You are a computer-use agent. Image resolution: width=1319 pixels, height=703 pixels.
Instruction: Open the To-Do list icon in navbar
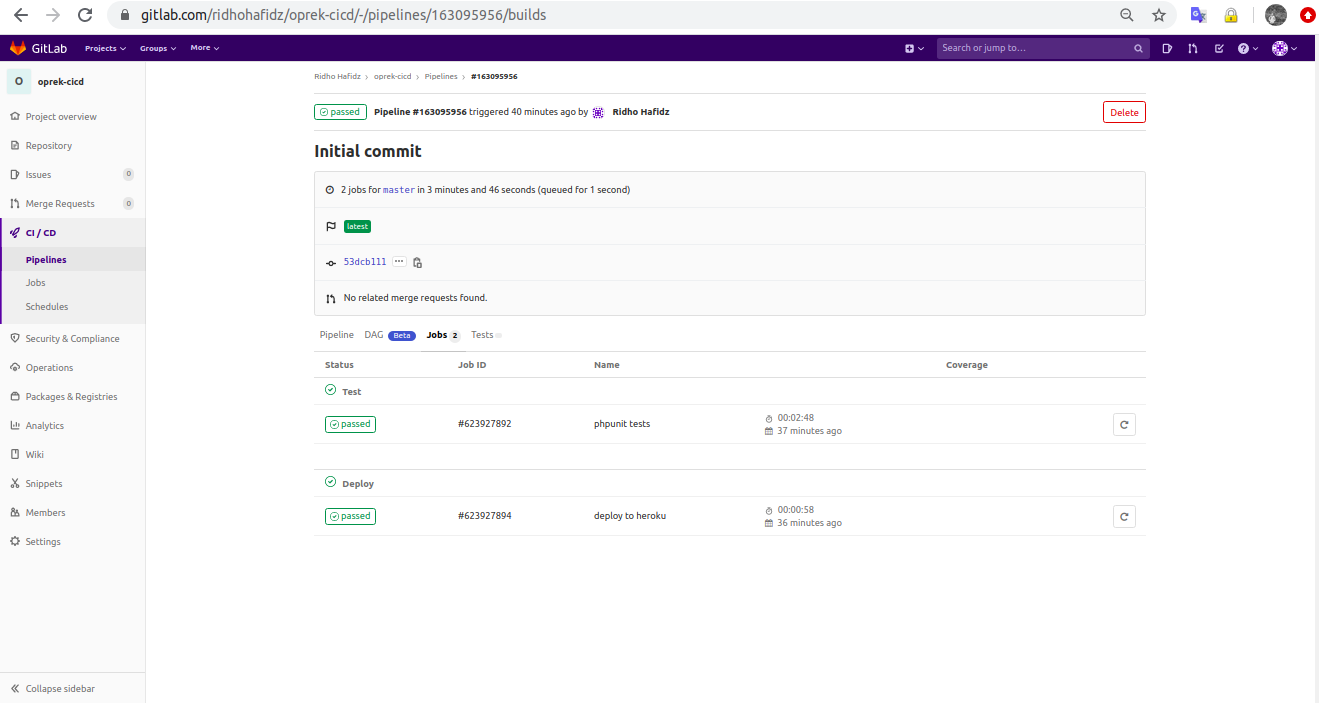pos(1218,48)
